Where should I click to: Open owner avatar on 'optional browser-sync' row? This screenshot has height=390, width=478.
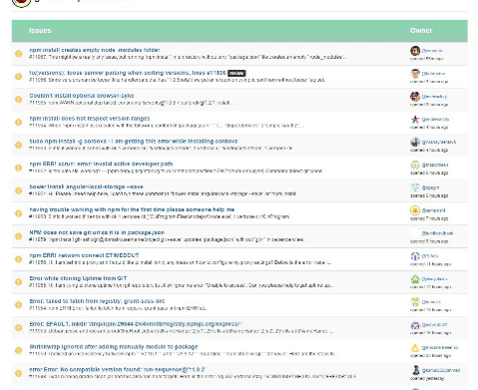pos(415,96)
